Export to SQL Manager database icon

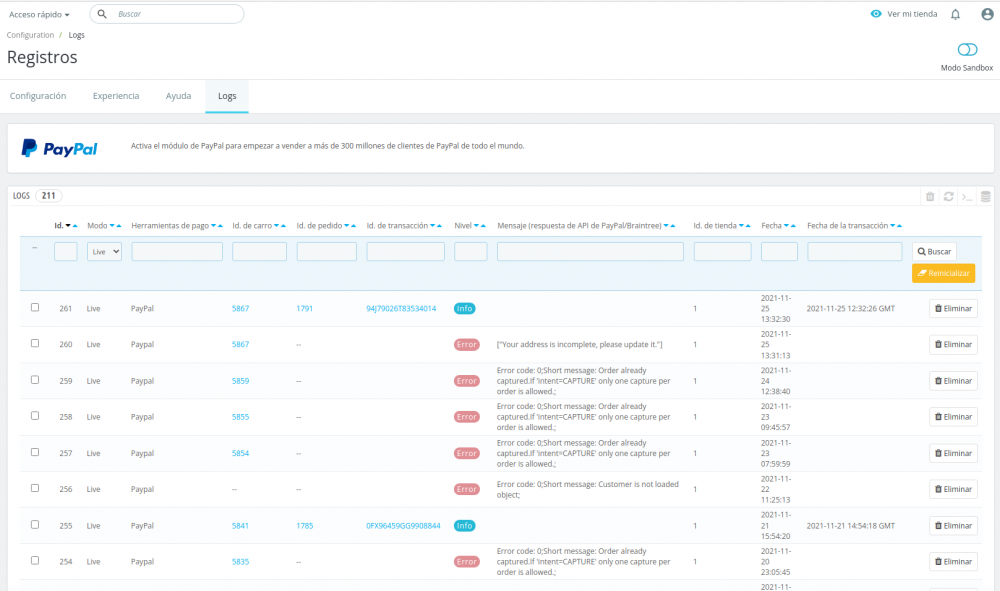click(x=985, y=196)
